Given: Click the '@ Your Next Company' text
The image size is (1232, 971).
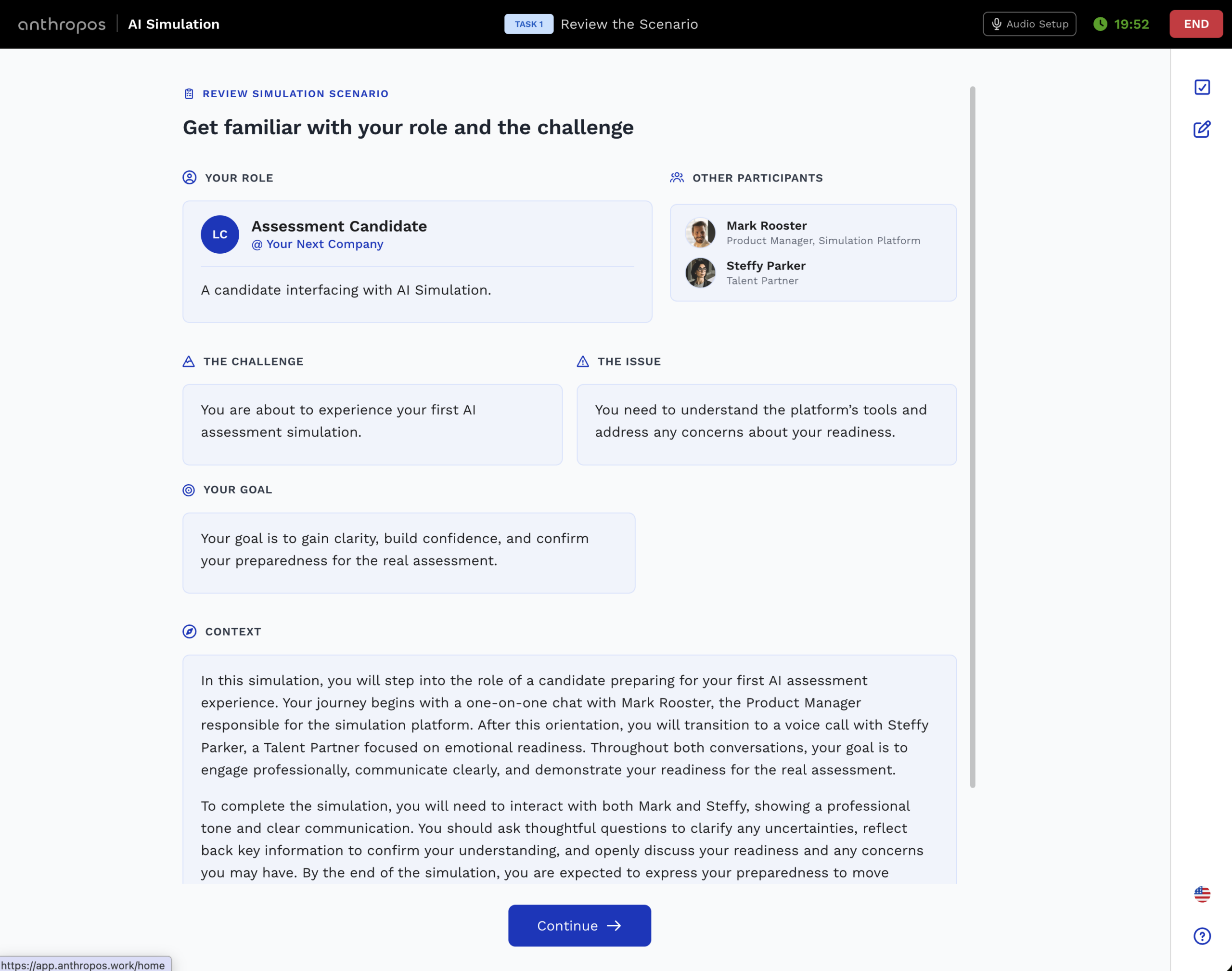Looking at the screenshot, I should (x=317, y=244).
